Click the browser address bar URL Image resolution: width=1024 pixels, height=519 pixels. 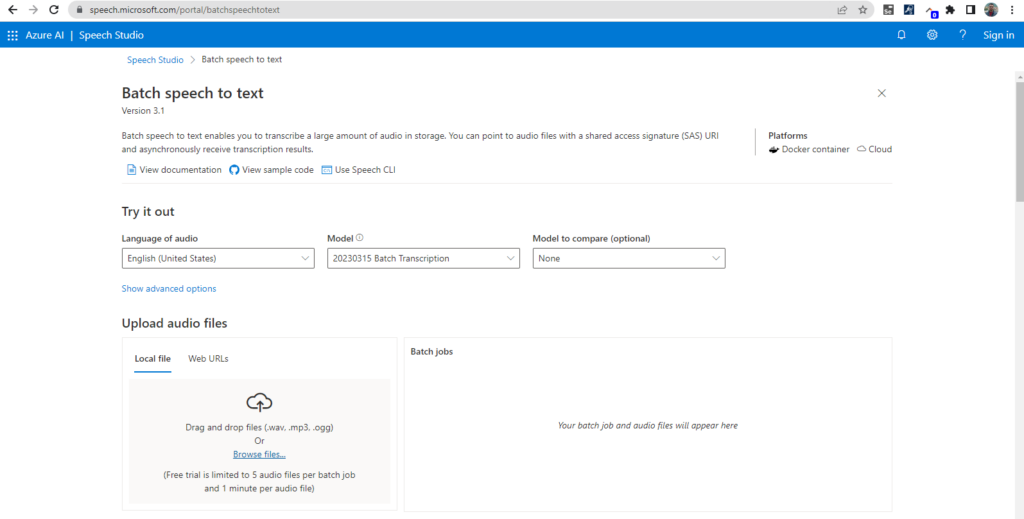(x=185, y=10)
